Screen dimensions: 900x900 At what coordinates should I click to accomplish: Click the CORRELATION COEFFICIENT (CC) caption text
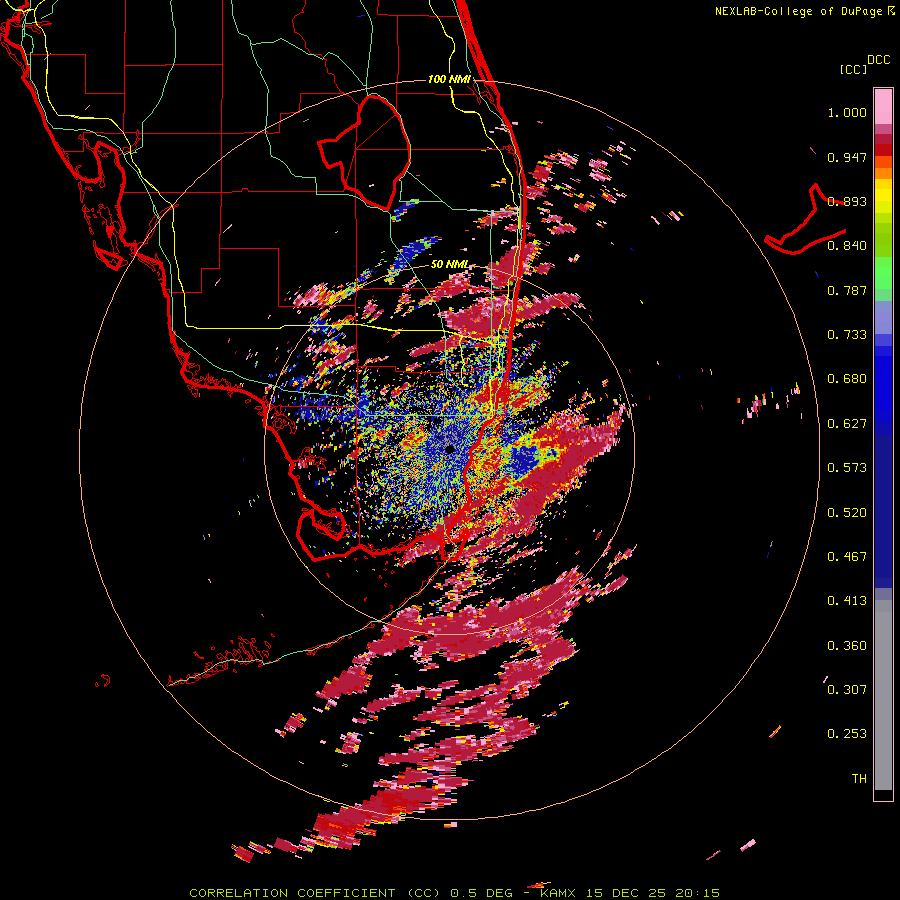(x=315, y=893)
